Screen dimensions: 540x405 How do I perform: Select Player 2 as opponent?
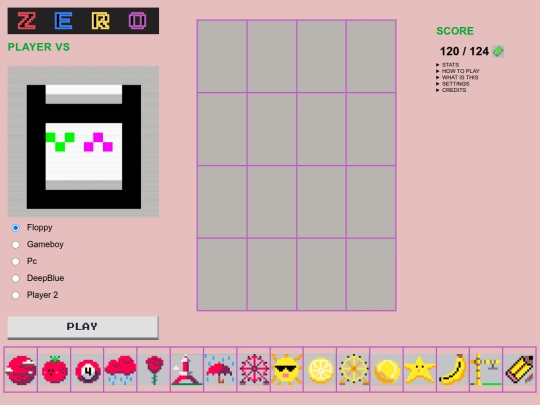[x=15, y=295]
